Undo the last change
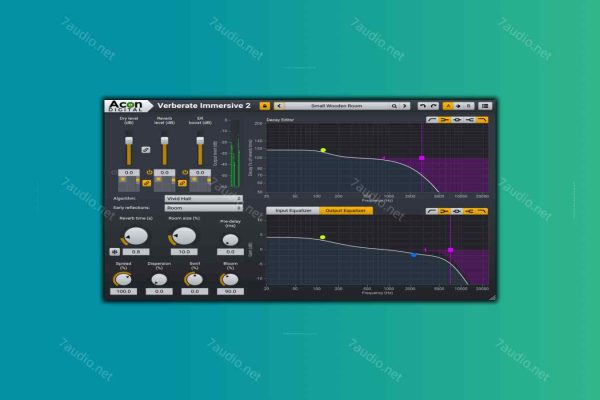This screenshot has height=400, width=600. [422, 106]
